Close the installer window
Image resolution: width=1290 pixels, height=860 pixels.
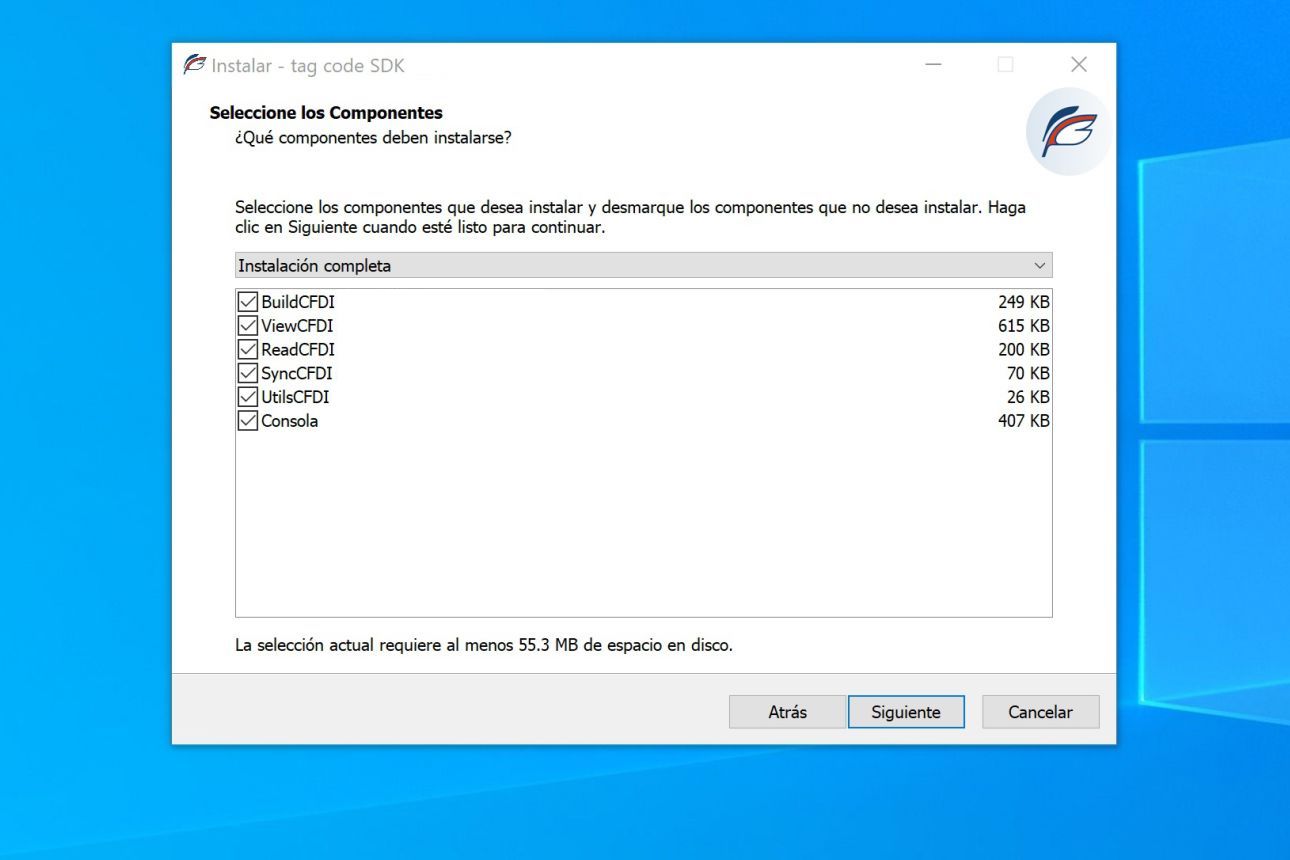coord(1078,65)
